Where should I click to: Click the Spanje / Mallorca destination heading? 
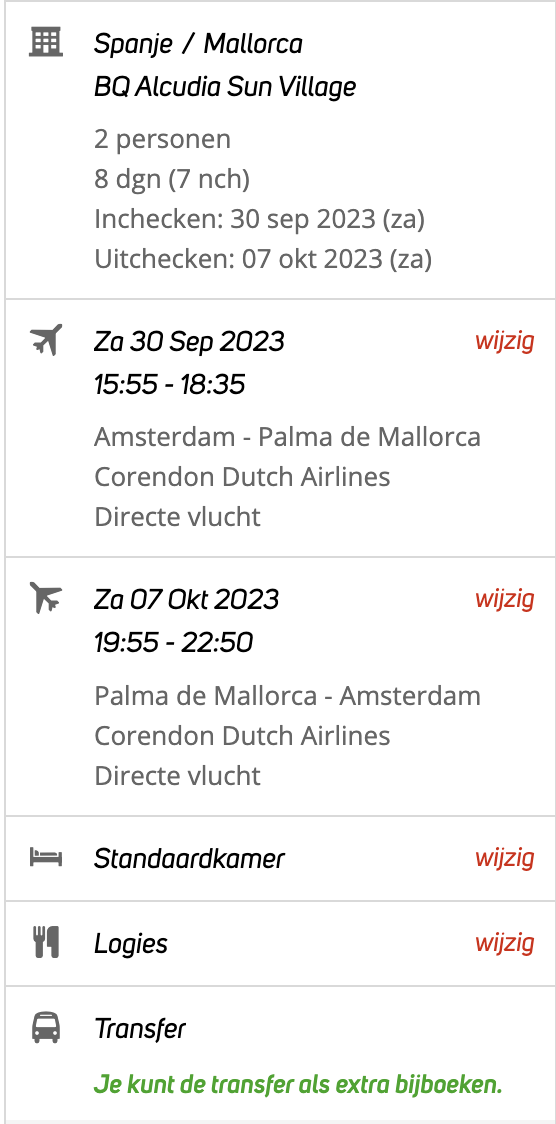coord(198,44)
